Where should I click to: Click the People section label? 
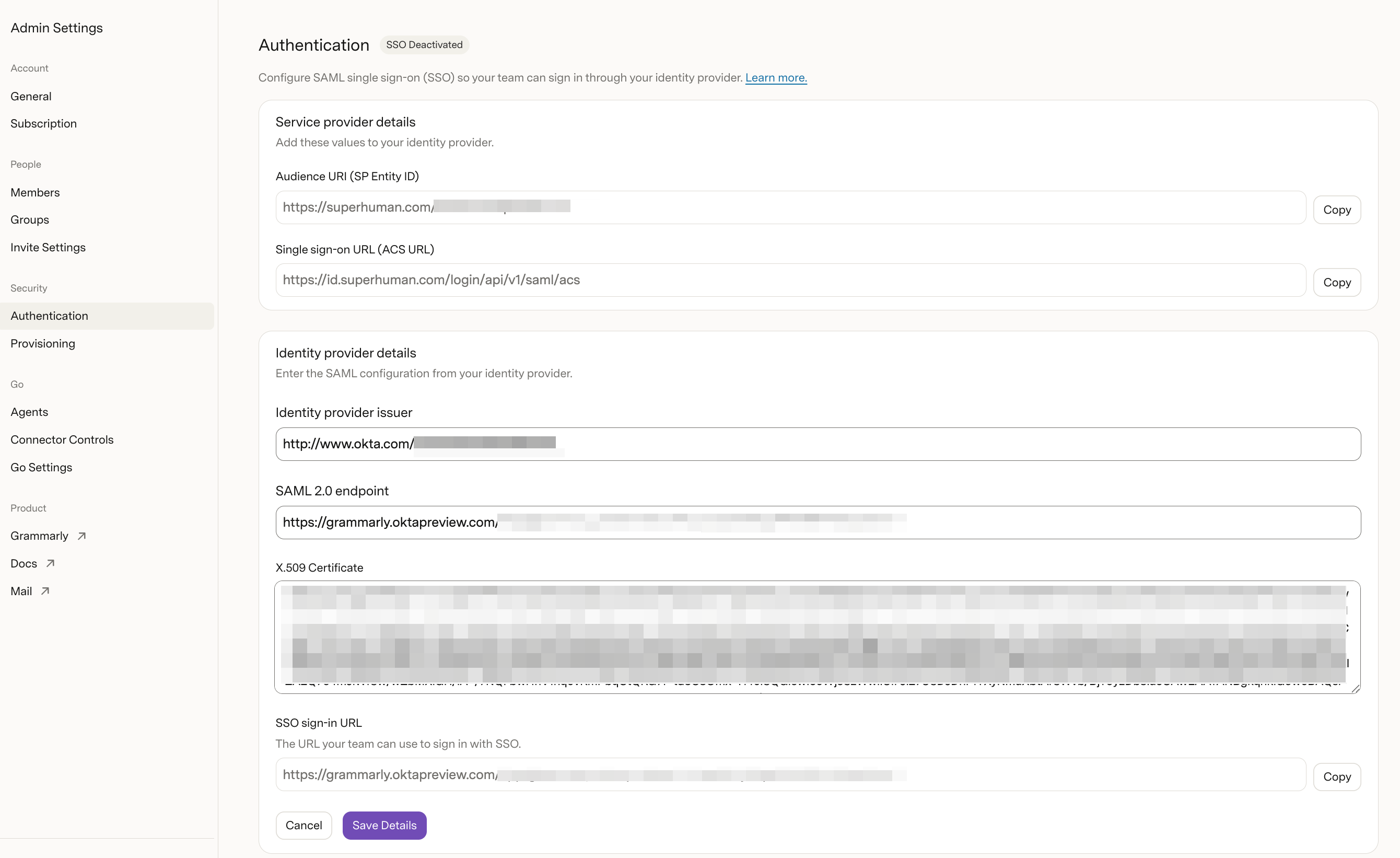coord(26,164)
